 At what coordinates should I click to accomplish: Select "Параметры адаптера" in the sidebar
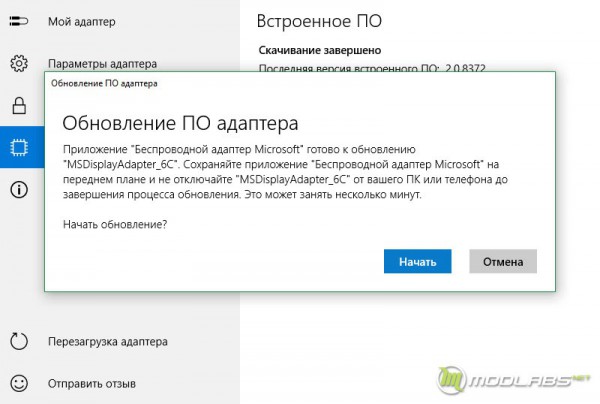pos(101,60)
